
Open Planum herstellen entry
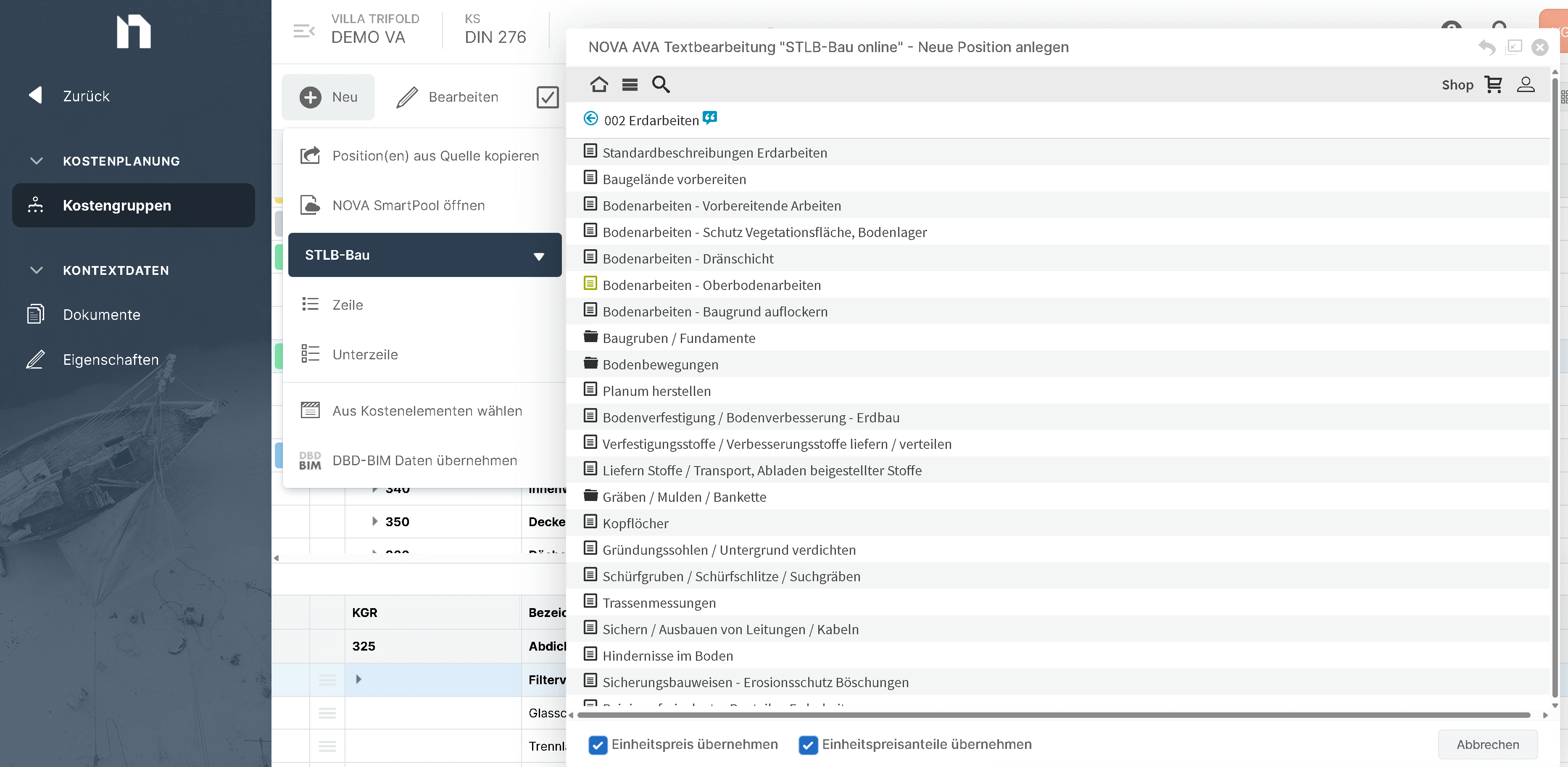[656, 391]
